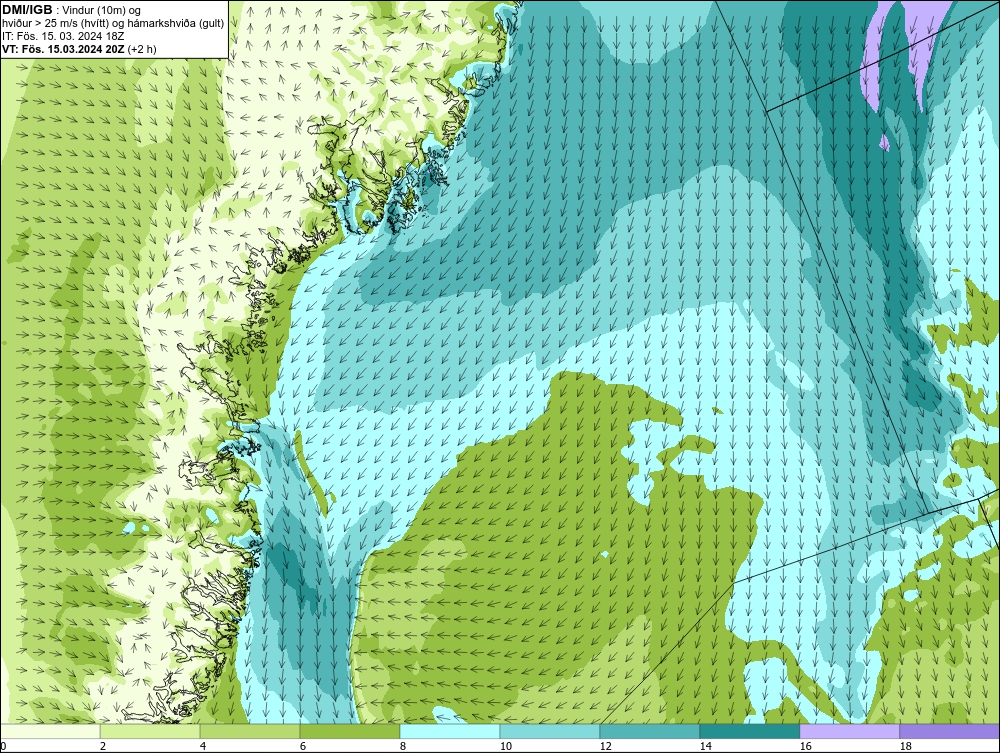Click the 12–14 m/s teal legend swatch
The height and width of the screenshot is (753, 1000).
[649, 731]
